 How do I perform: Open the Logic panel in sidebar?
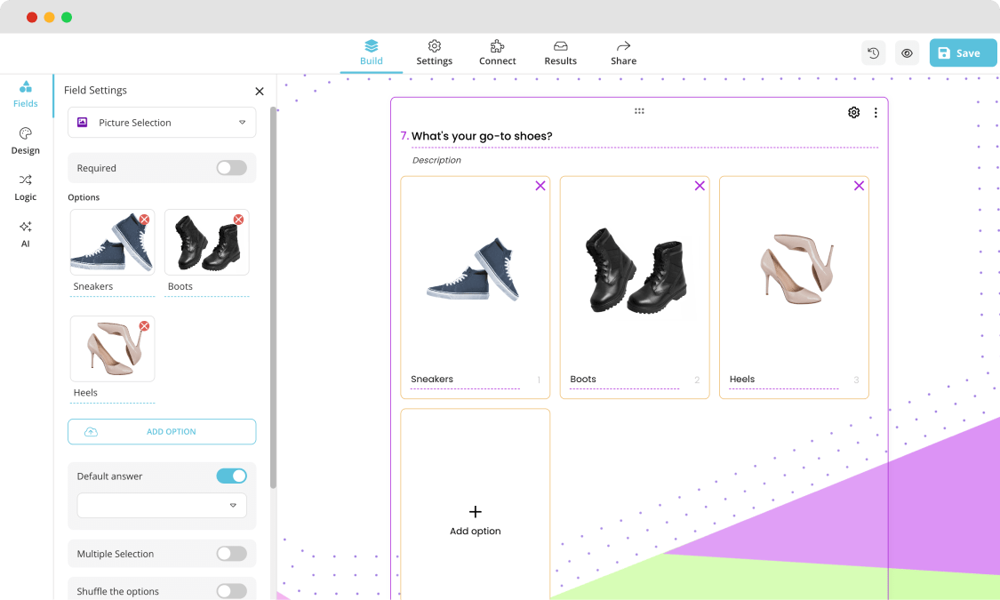pos(25,187)
